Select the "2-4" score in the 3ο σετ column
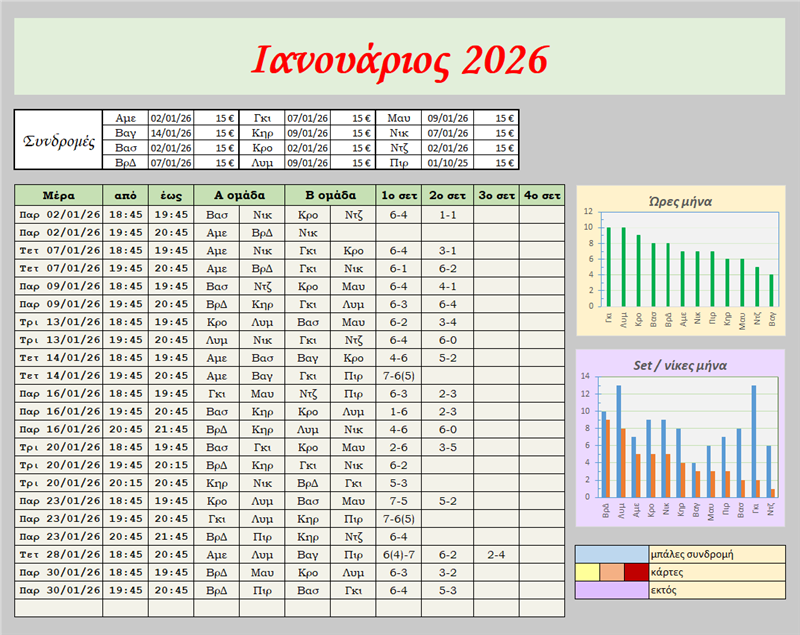 pyautogui.click(x=494, y=554)
